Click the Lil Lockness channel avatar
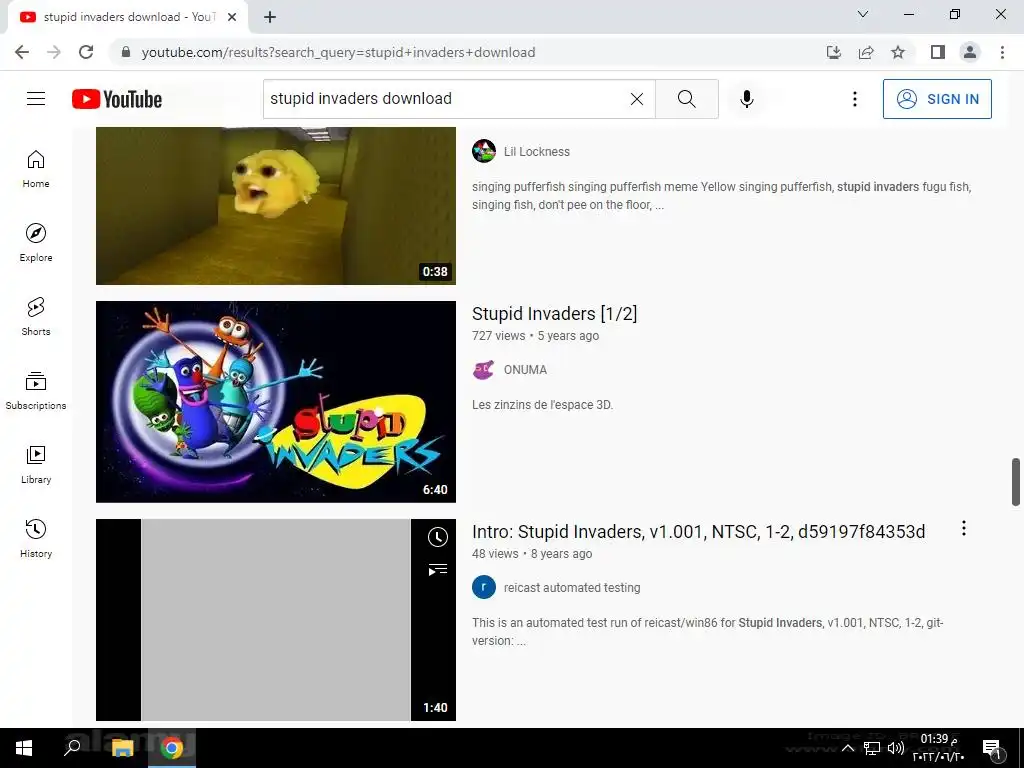 pos(484,152)
